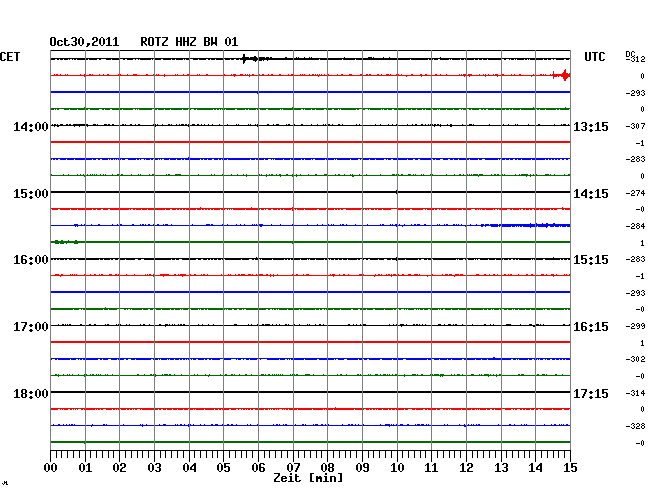Click the 15:15 UTC time label

[x=591, y=260]
